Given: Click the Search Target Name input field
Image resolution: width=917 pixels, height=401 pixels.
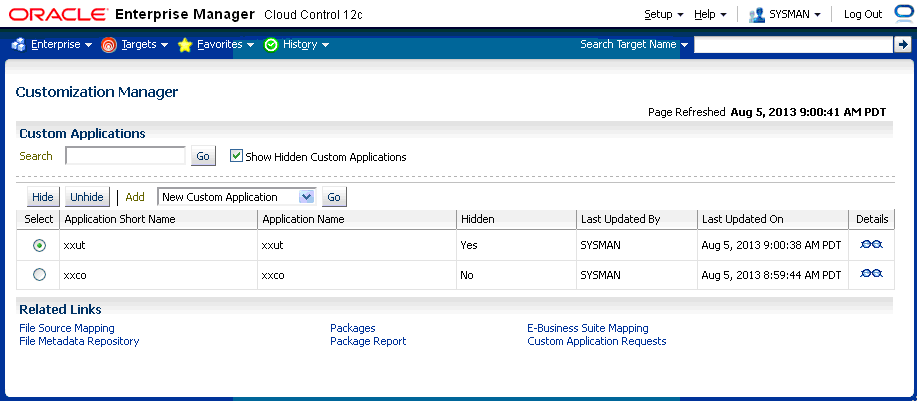Looking at the screenshot, I should tap(794, 44).
